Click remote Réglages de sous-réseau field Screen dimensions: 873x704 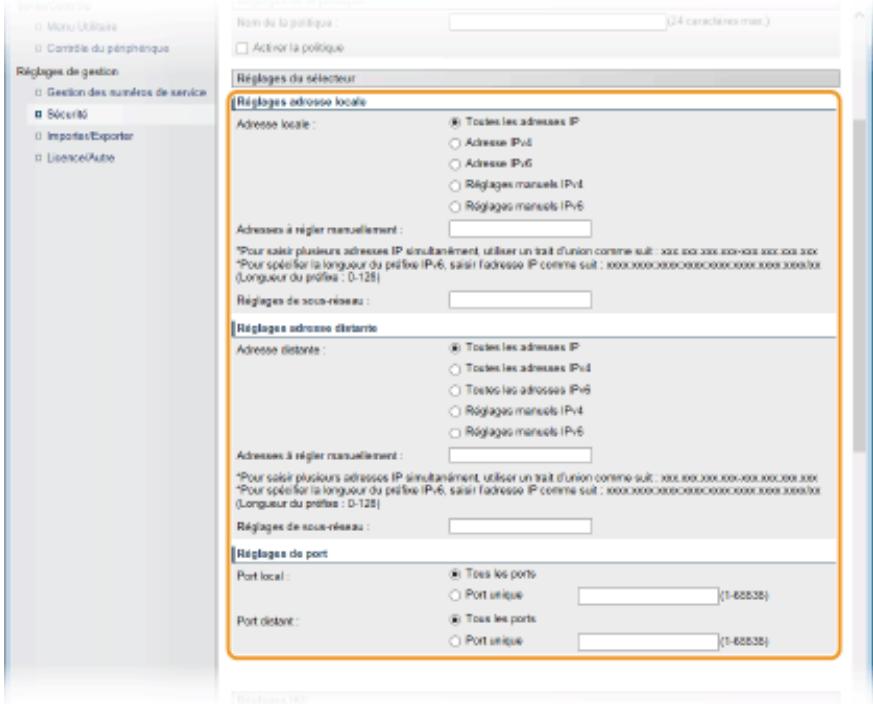coord(520,526)
